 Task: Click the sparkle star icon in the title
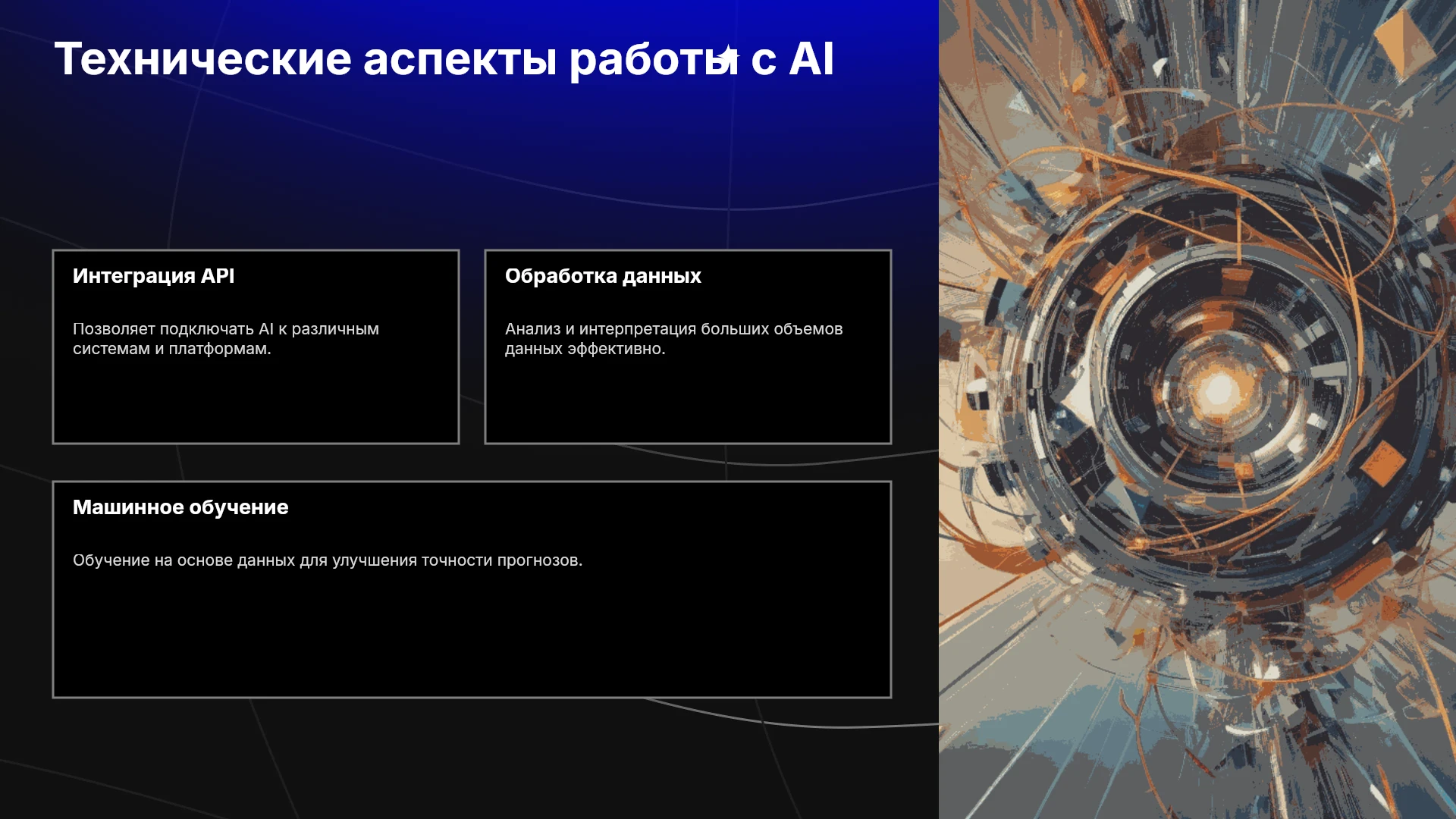(727, 55)
